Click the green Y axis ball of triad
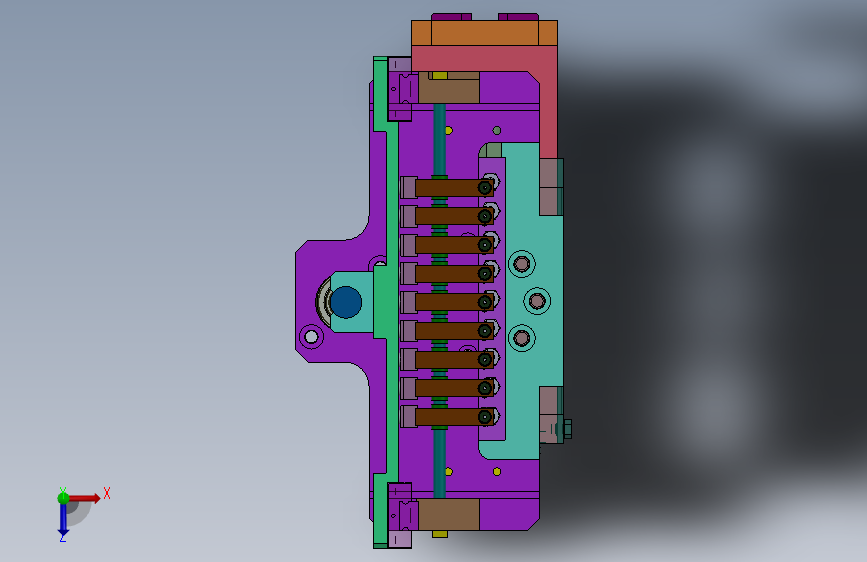This screenshot has height=562, width=867. [x=63, y=497]
